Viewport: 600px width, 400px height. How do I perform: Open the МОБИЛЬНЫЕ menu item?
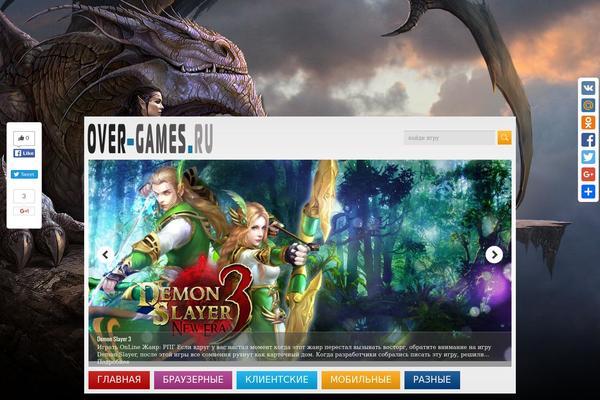click(361, 380)
